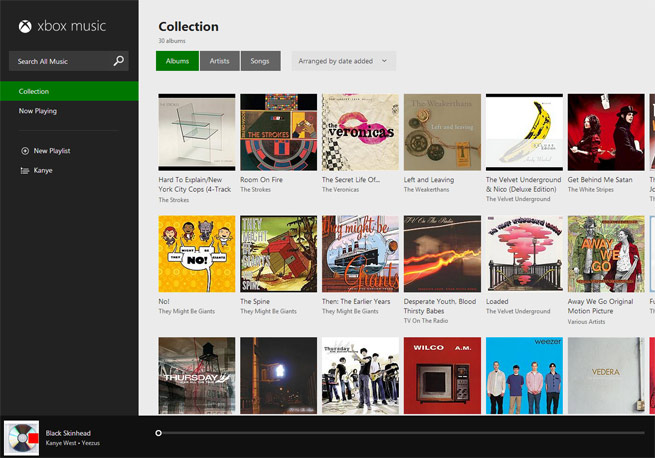
Task: Open the Yeezus now-playing album art
Action: coord(22,438)
